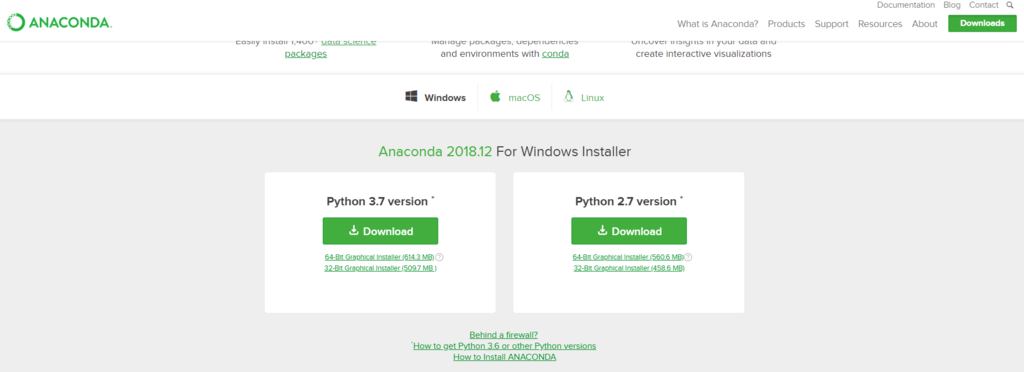Click the Apple macOS icon
1024x372 pixels.
click(x=495, y=97)
